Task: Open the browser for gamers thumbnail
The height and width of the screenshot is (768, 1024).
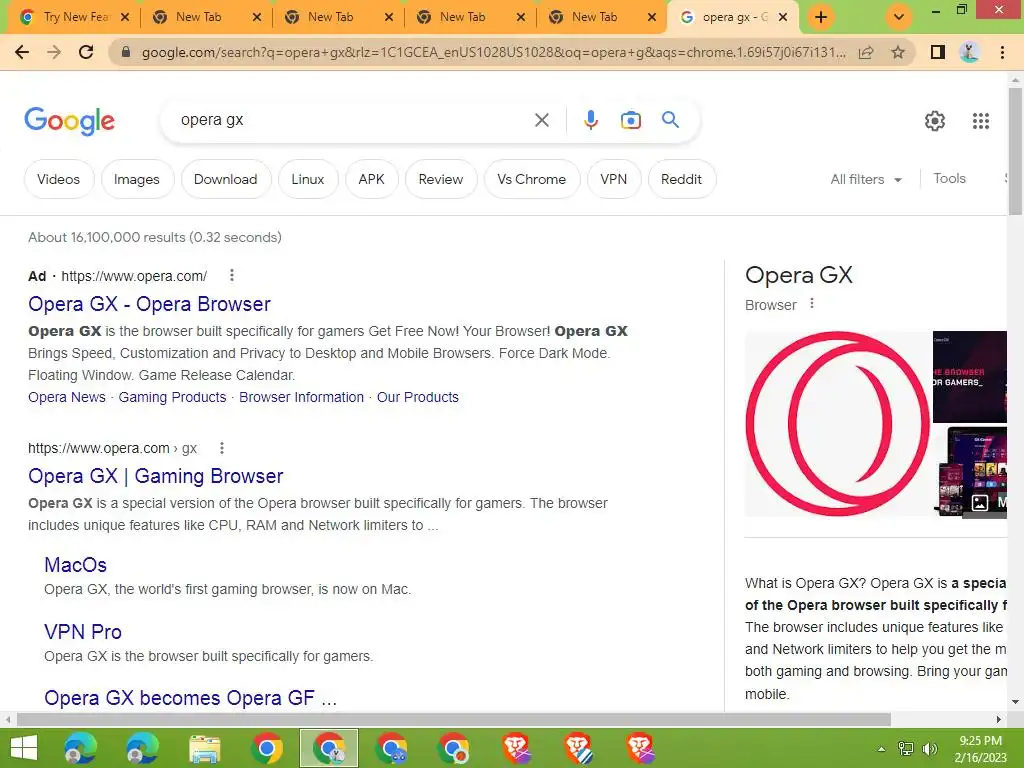Action: (x=970, y=377)
